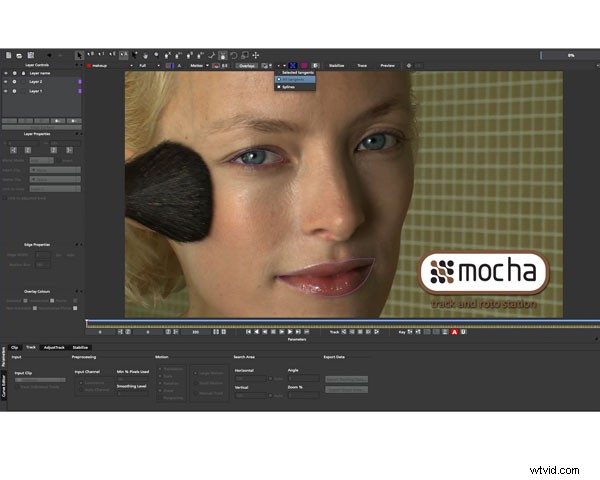Click the Overlays button
Viewport: 600px width, 480px height.
tap(246, 66)
